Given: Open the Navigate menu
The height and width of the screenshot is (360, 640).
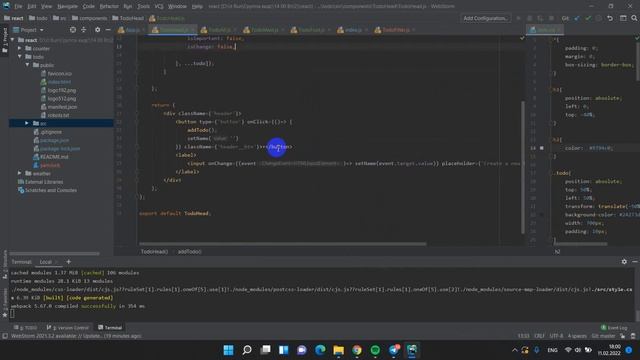Looking at the screenshot, I should coord(67,7).
